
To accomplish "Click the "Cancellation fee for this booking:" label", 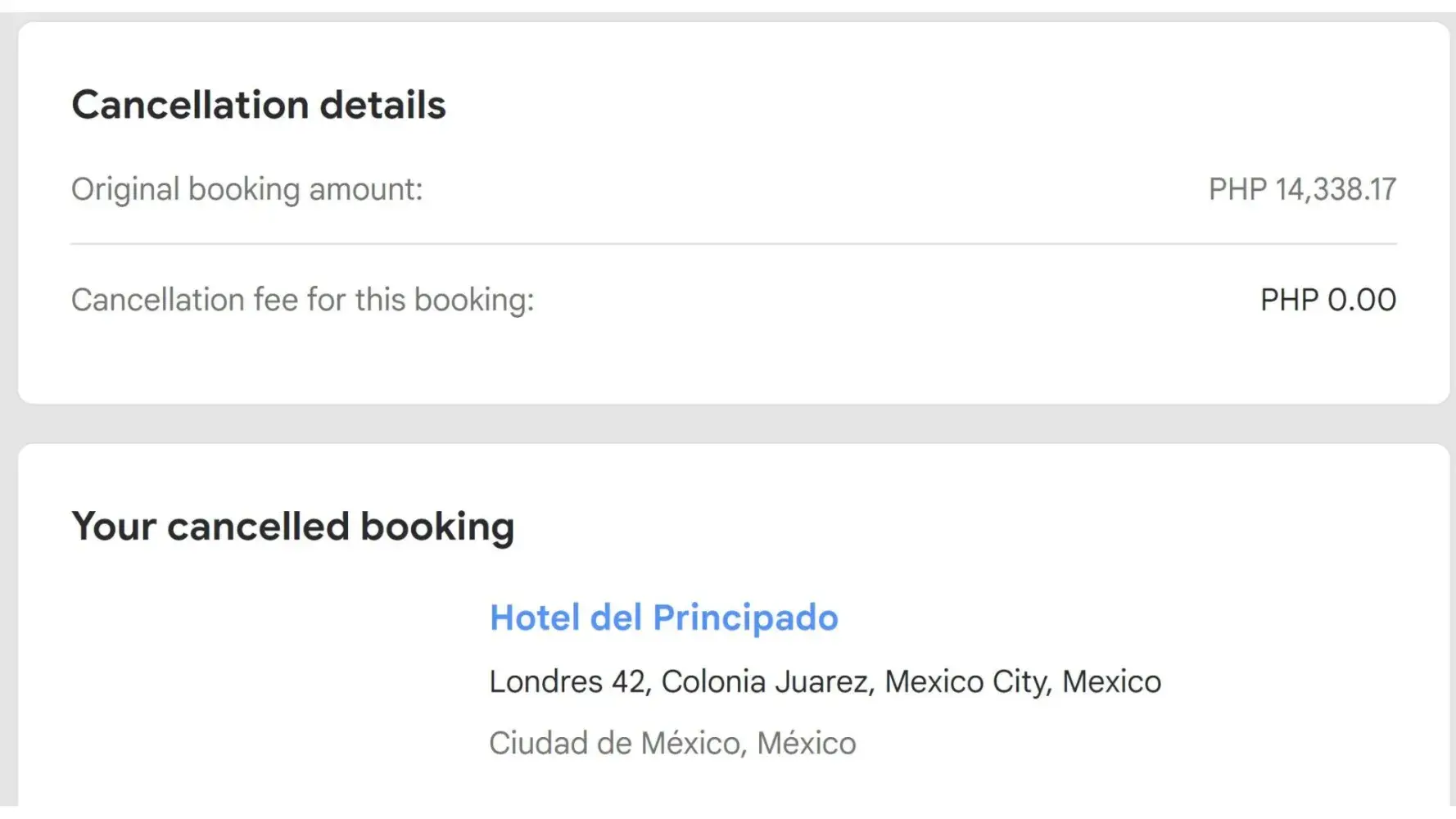I will tap(302, 300).
